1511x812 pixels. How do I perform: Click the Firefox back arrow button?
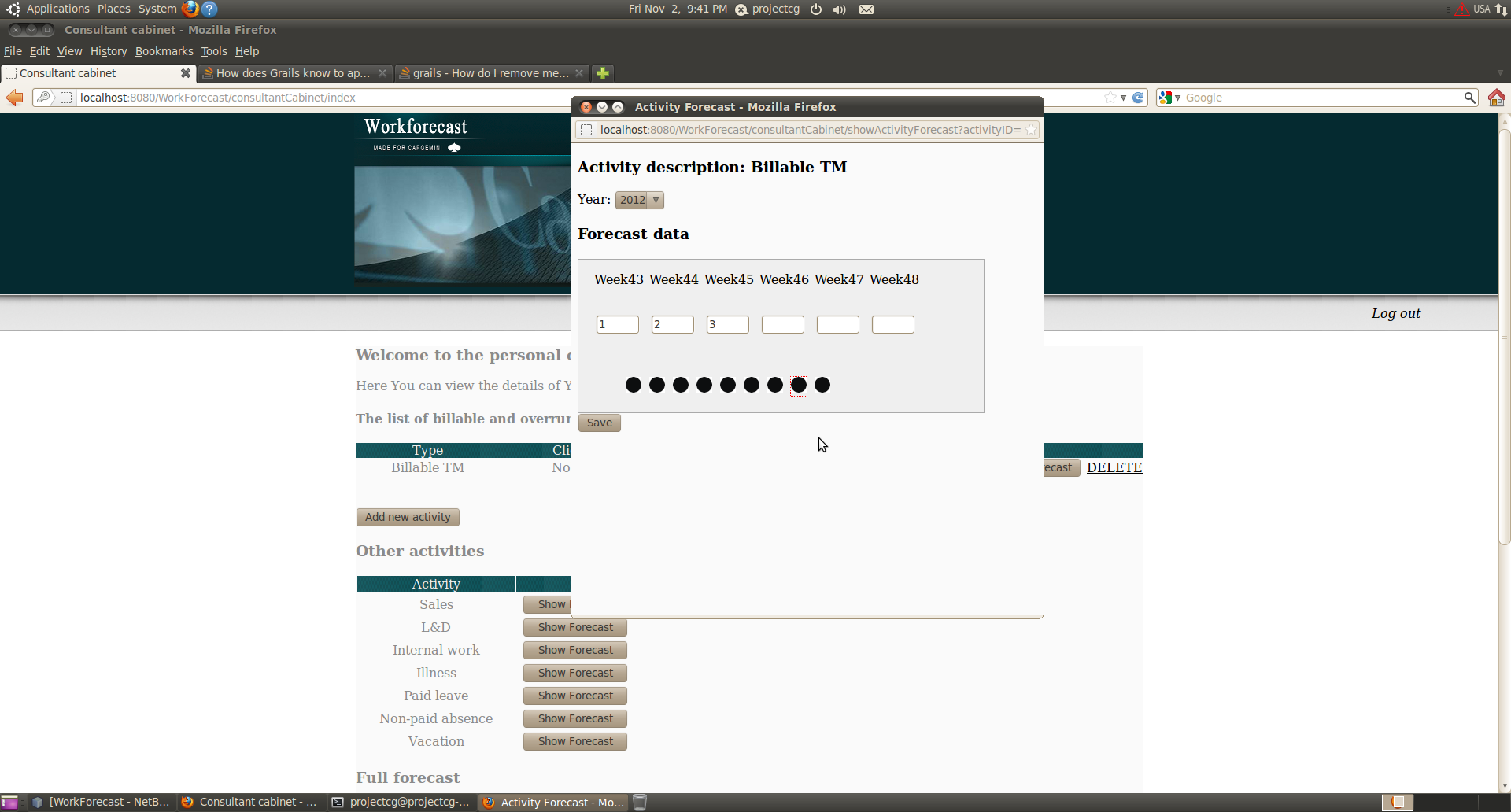click(x=14, y=98)
